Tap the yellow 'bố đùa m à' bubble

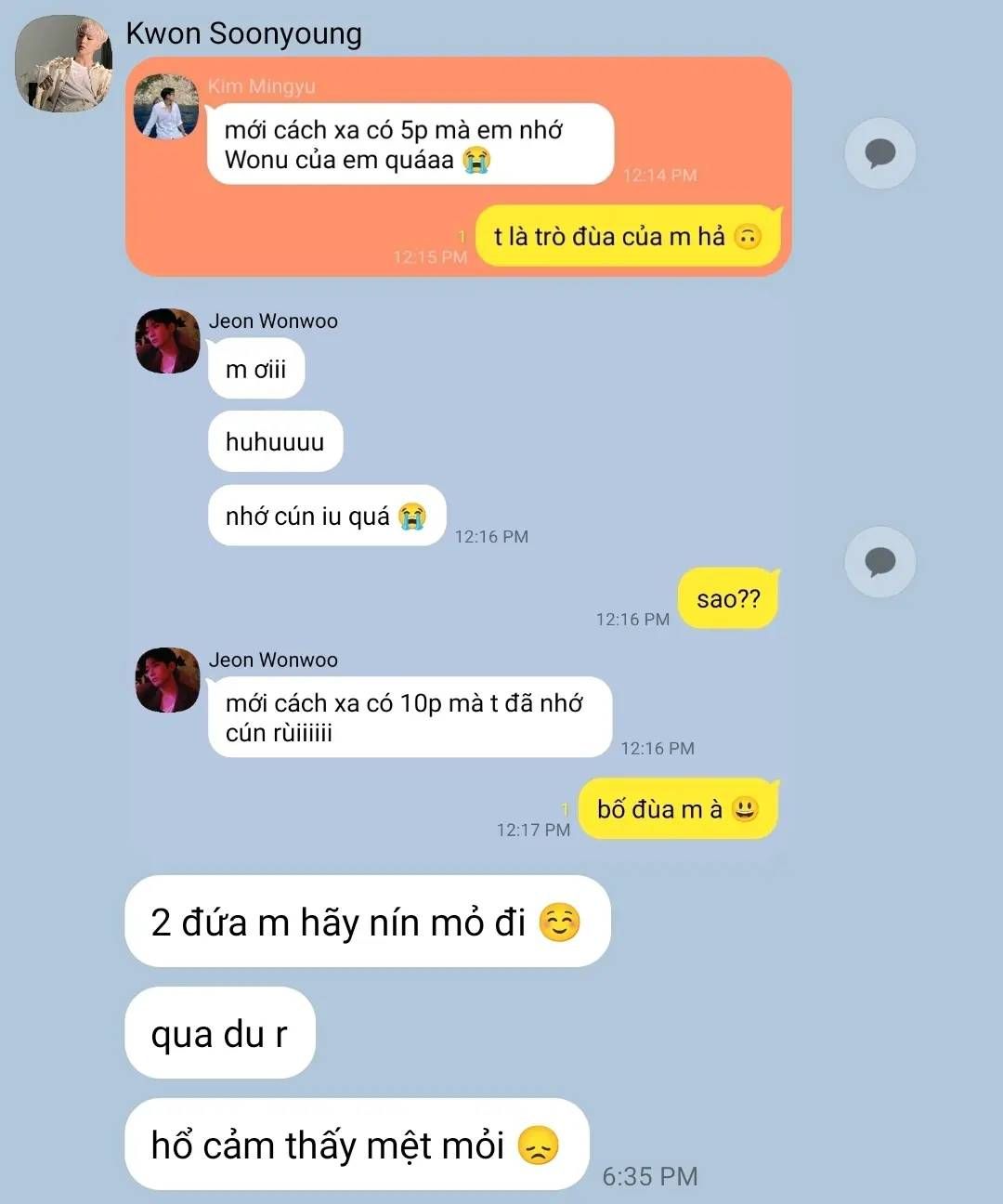coord(678,809)
